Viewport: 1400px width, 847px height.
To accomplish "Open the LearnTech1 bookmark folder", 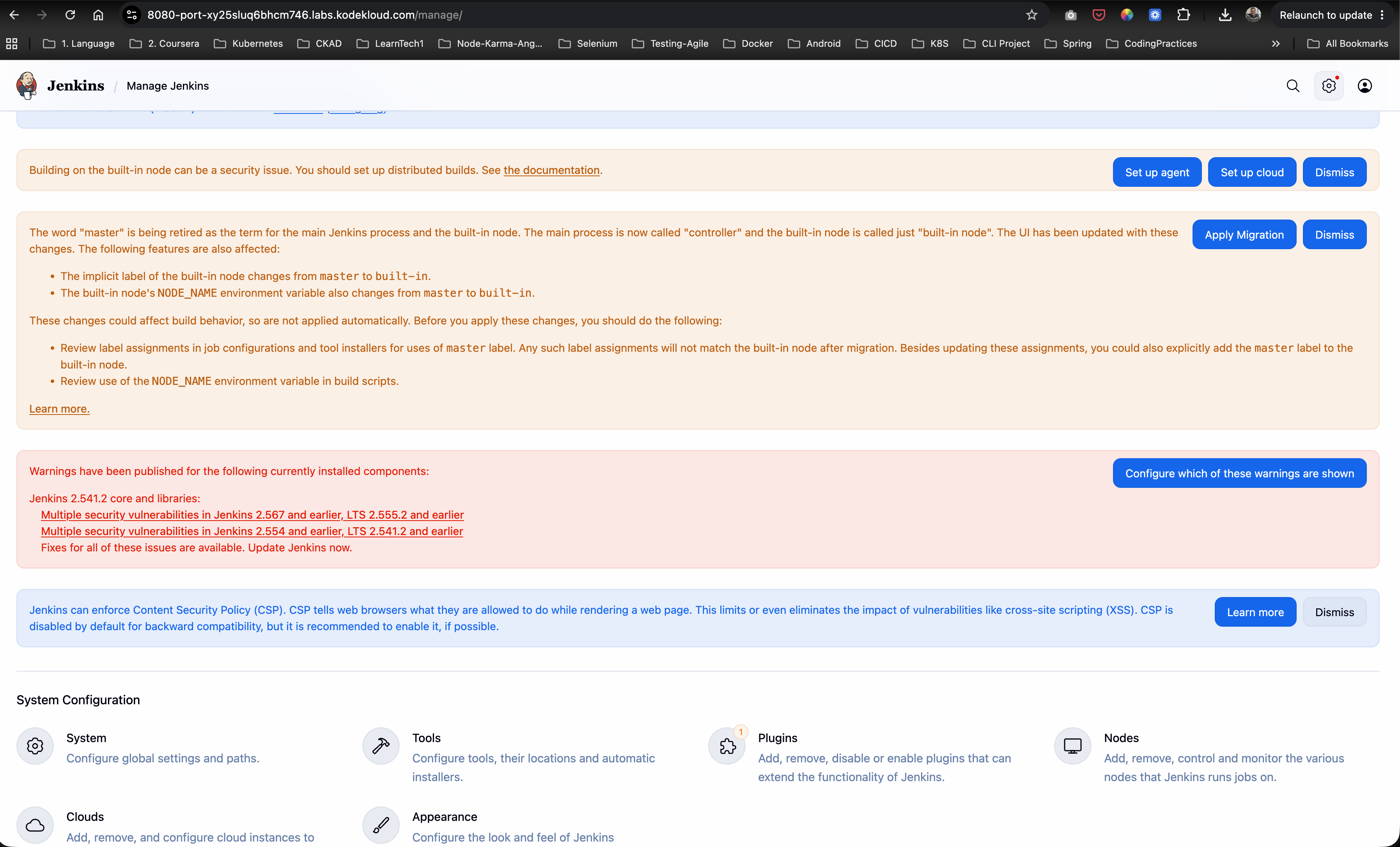I will (x=390, y=43).
